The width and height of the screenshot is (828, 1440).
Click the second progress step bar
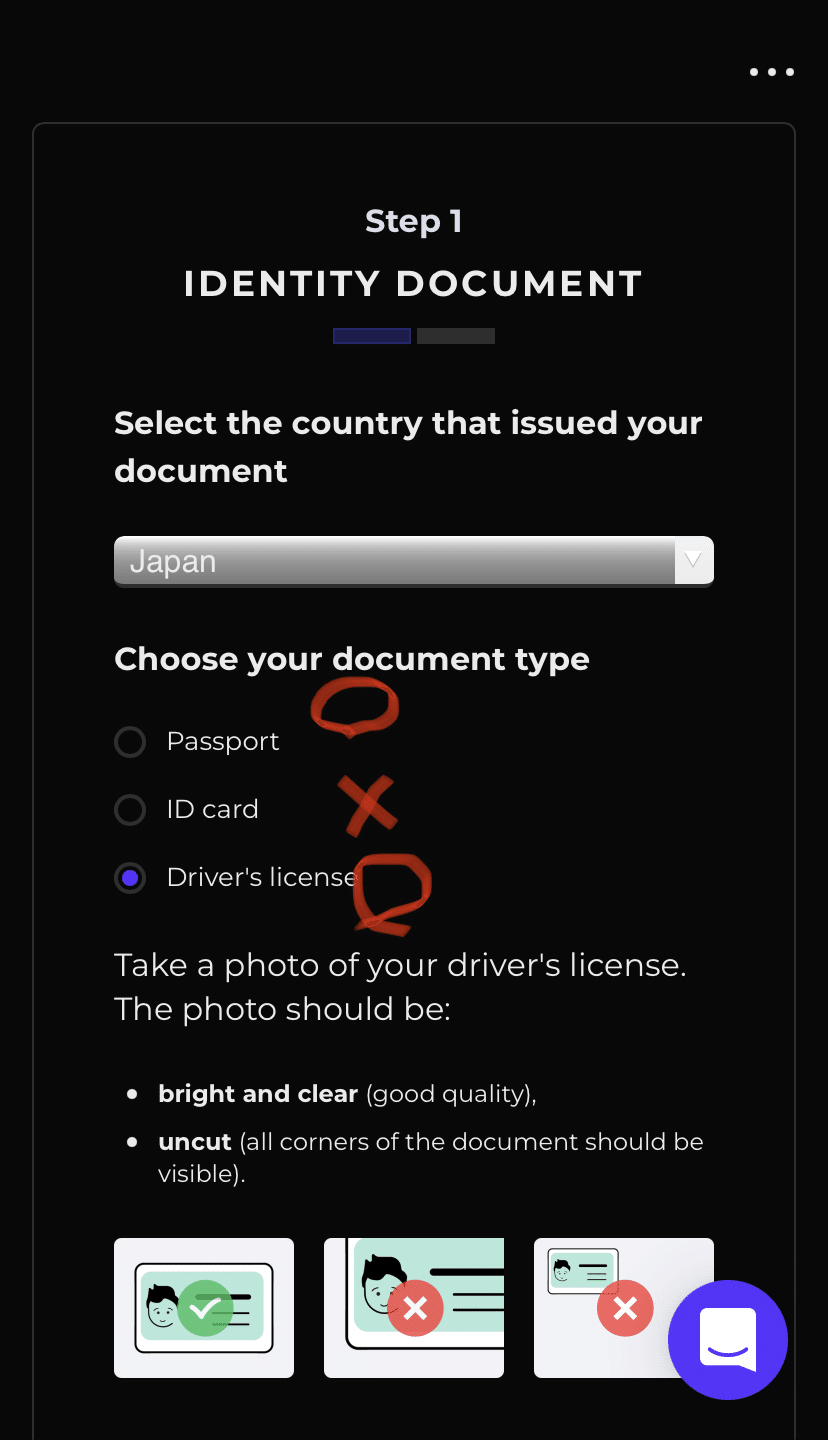(456, 336)
